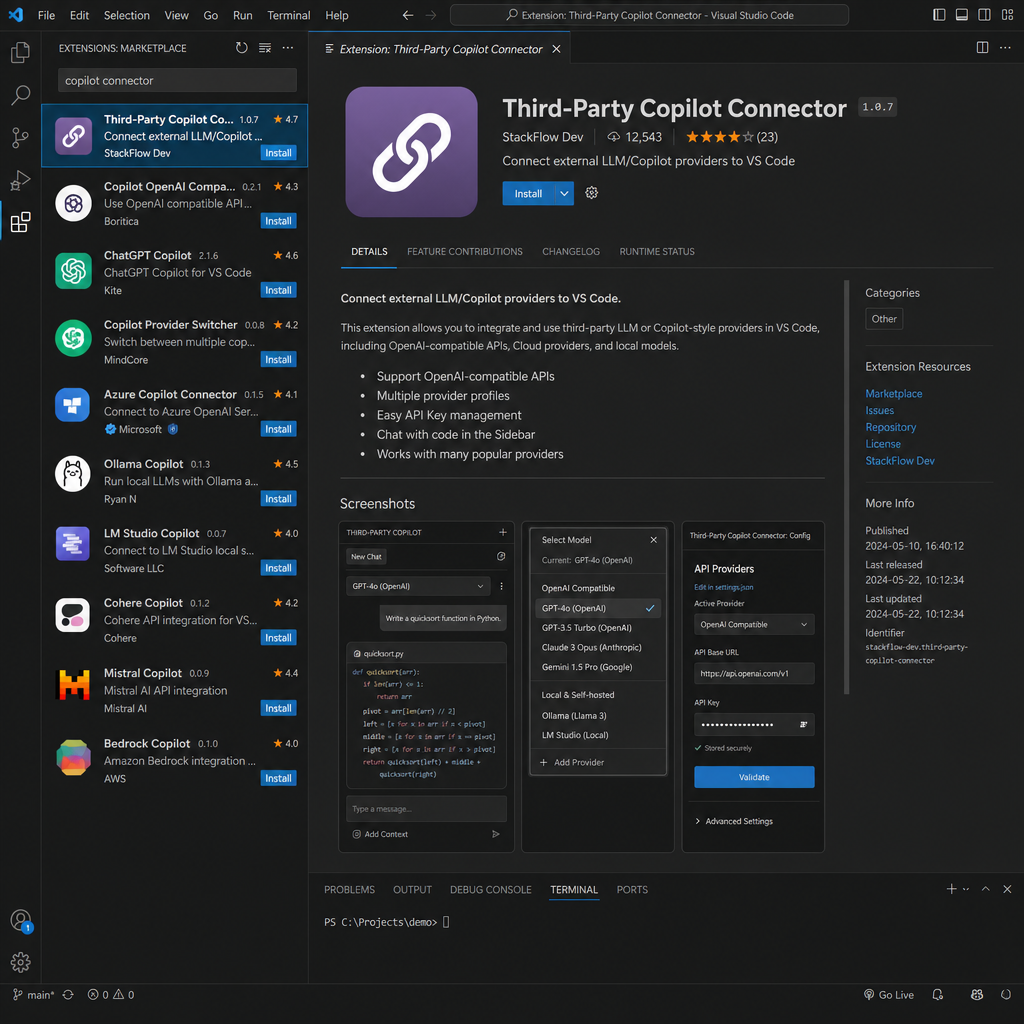
Task: Synchronize changes in the status bar
Action: 68,995
